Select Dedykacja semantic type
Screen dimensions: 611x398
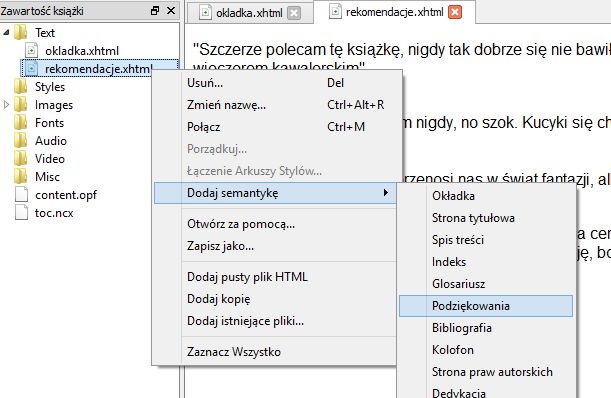[x=486, y=391]
